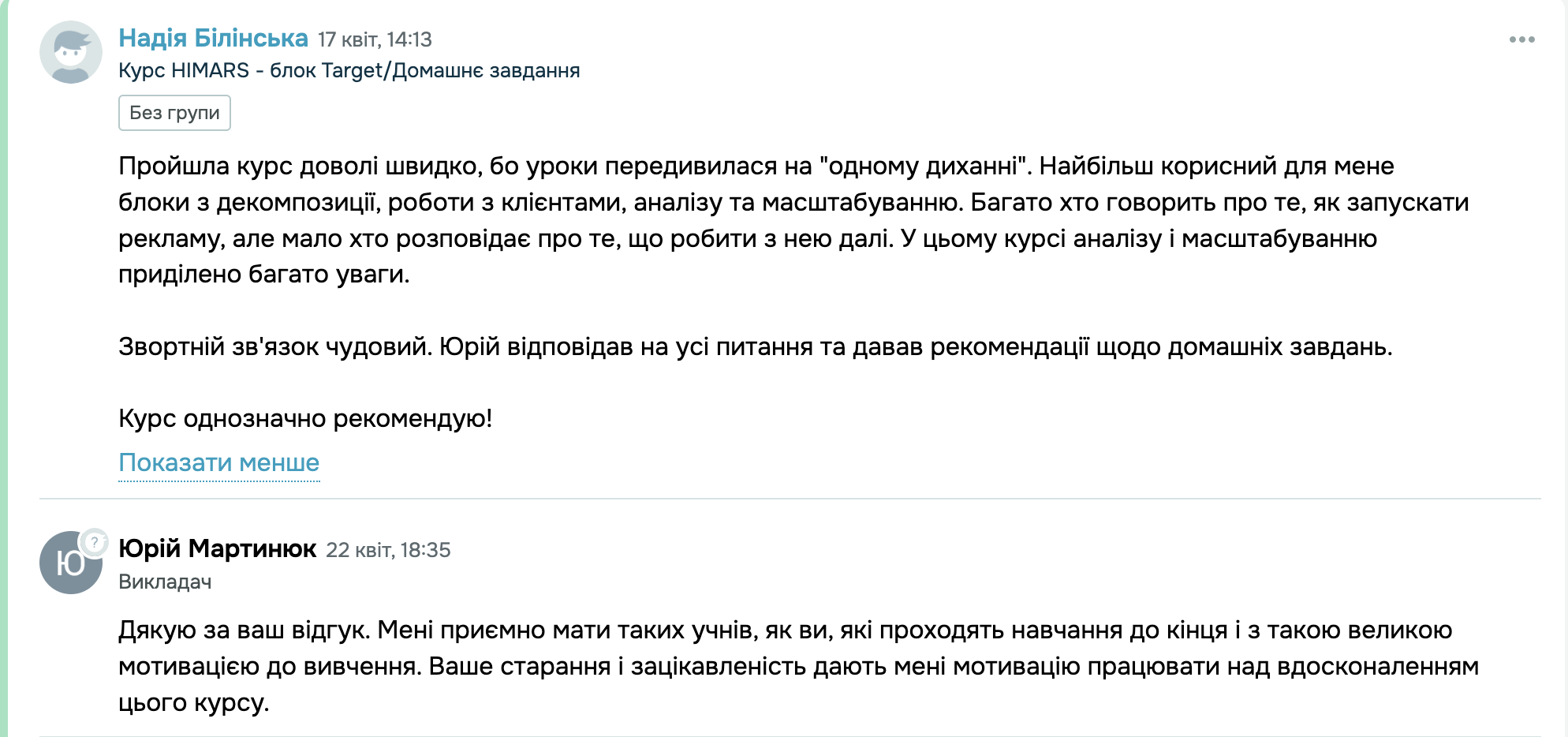1568x737 pixels.
Task: Click the author name Юрій Мартинюк
Action: (217, 548)
